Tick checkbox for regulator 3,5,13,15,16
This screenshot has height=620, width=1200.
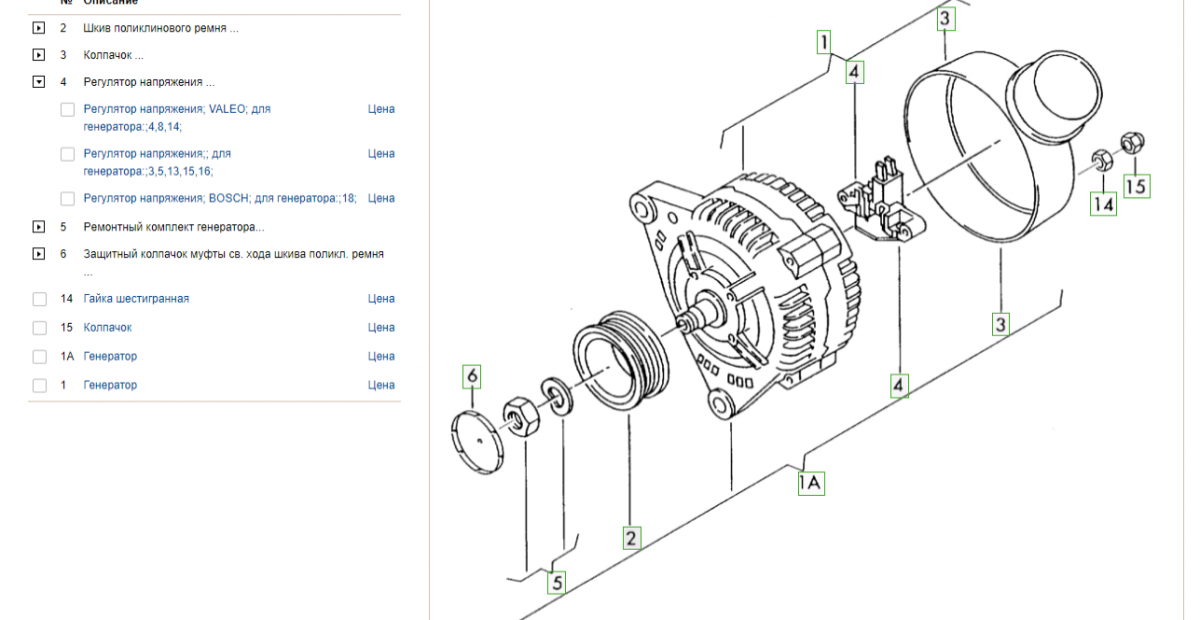tap(68, 154)
